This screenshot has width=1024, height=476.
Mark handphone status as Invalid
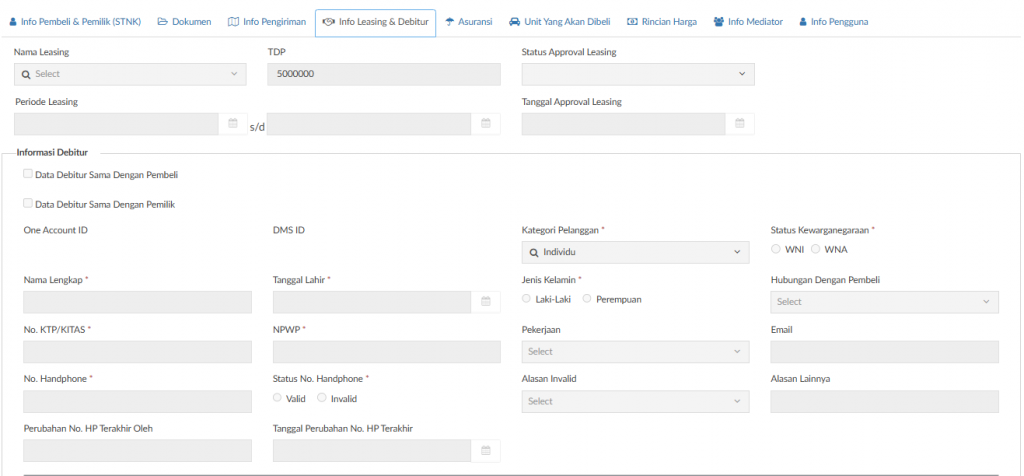coord(322,398)
